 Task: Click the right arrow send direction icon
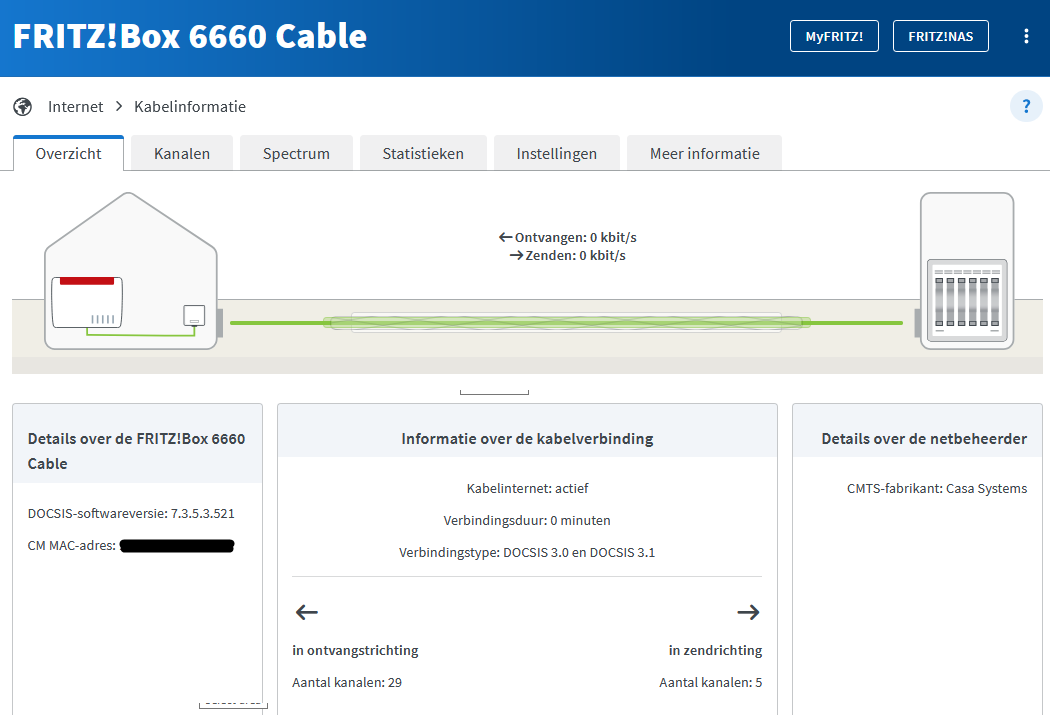tap(748, 612)
